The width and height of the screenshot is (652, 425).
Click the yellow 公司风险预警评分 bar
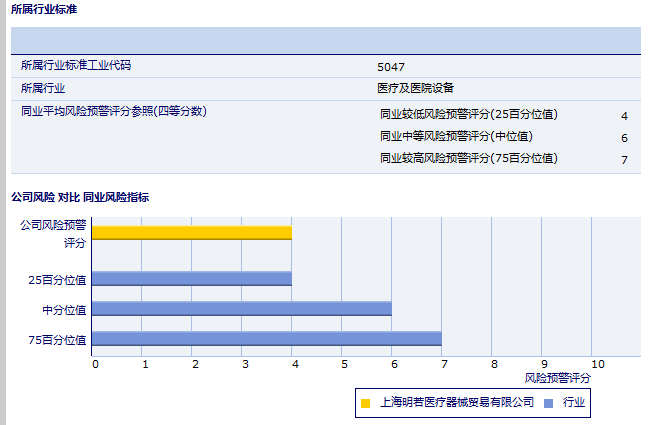click(x=191, y=233)
